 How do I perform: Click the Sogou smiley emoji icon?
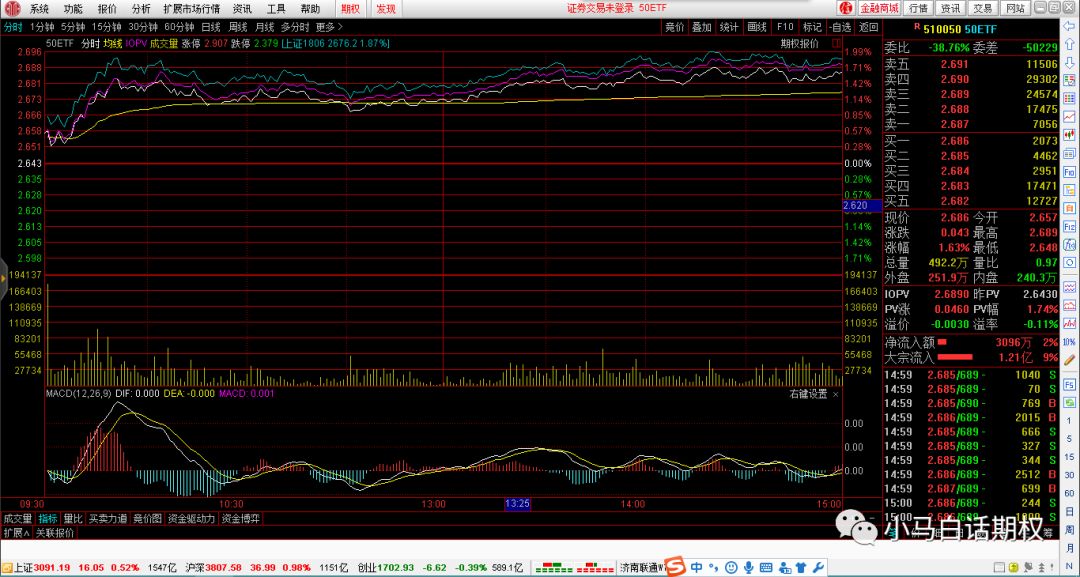click(x=731, y=568)
